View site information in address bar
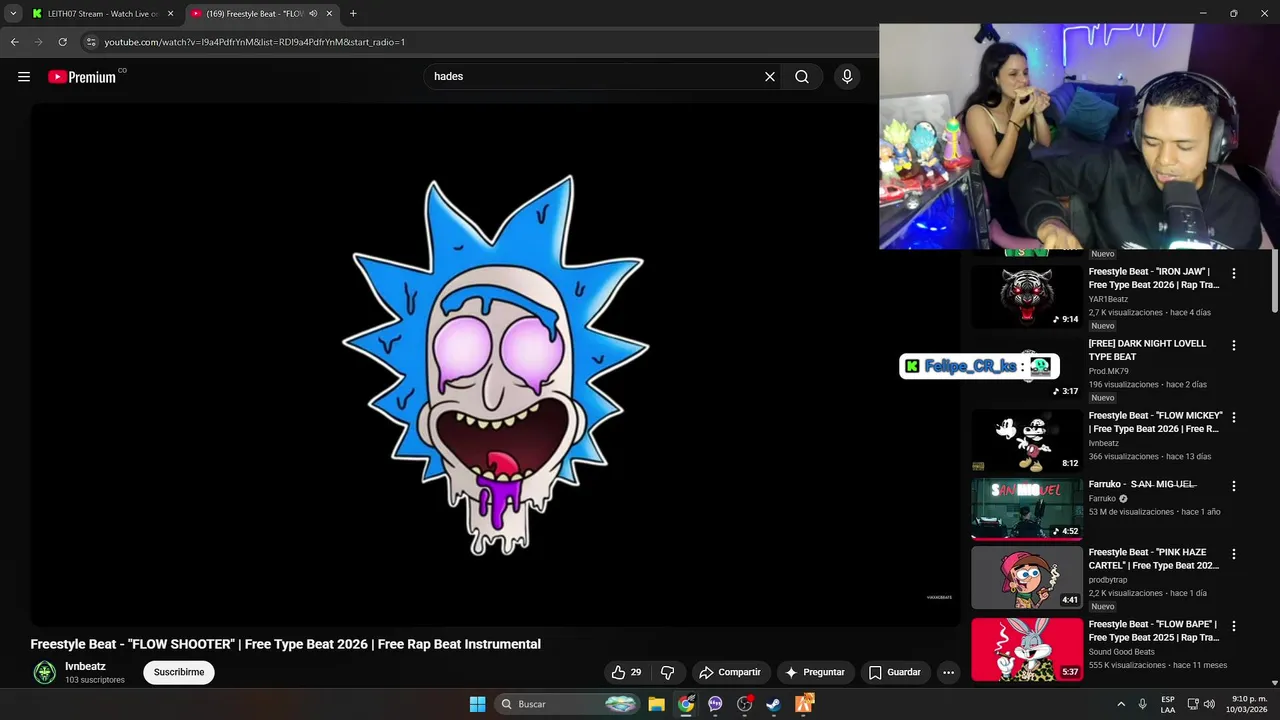The image size is (1280, 720). pyautogui.click(x=91, y=42)
